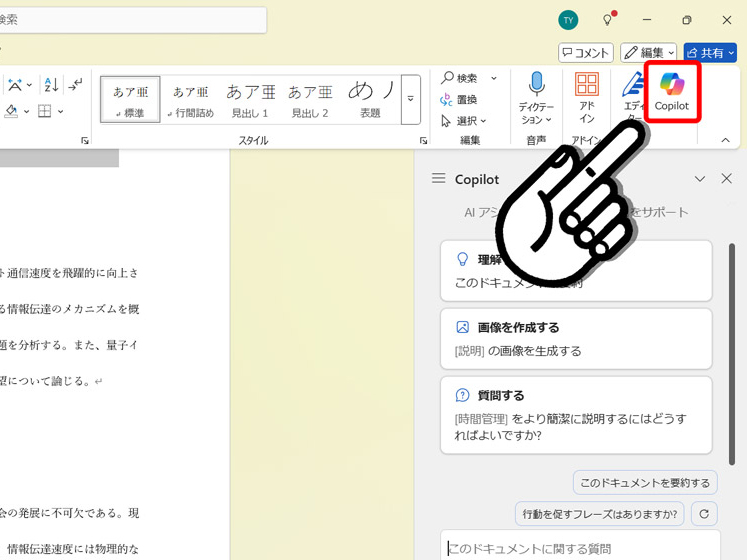Expand the 検索 dropdown arrow
Image resolution: width=747 pixels, height=560 pixels.
[494, 78]
